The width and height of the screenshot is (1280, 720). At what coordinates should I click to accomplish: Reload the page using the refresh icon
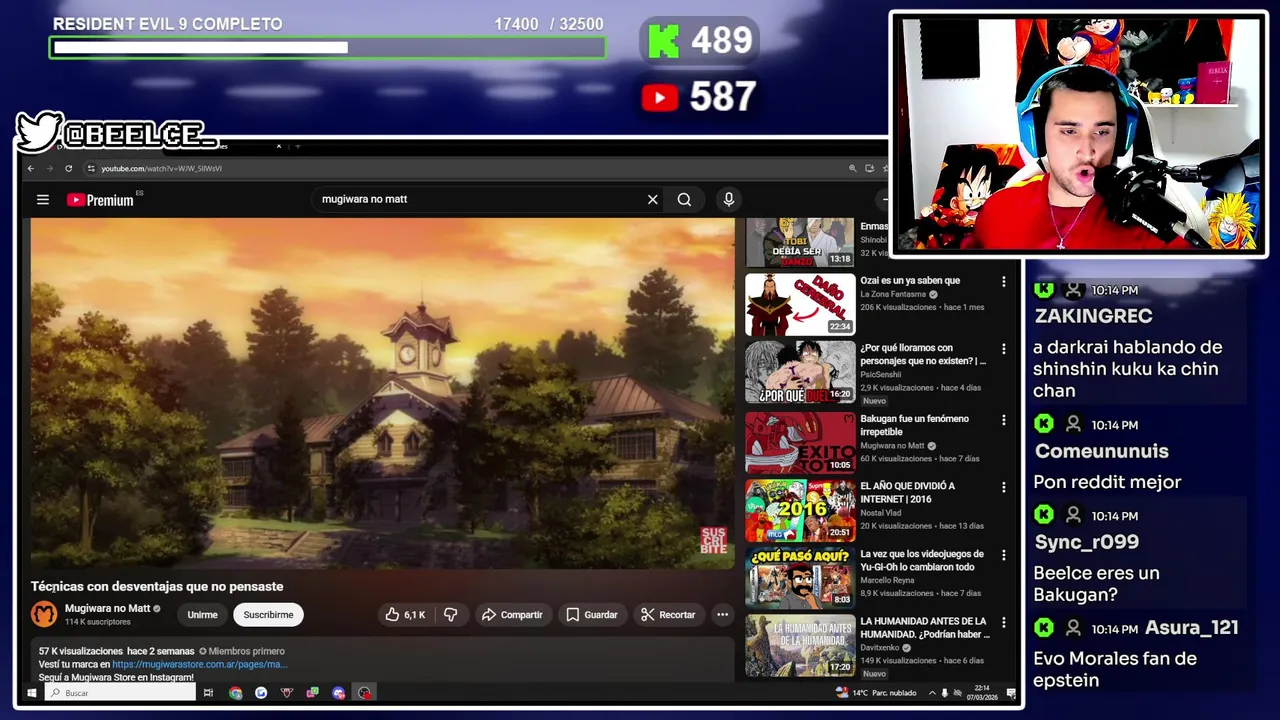(x=68, y=168)
